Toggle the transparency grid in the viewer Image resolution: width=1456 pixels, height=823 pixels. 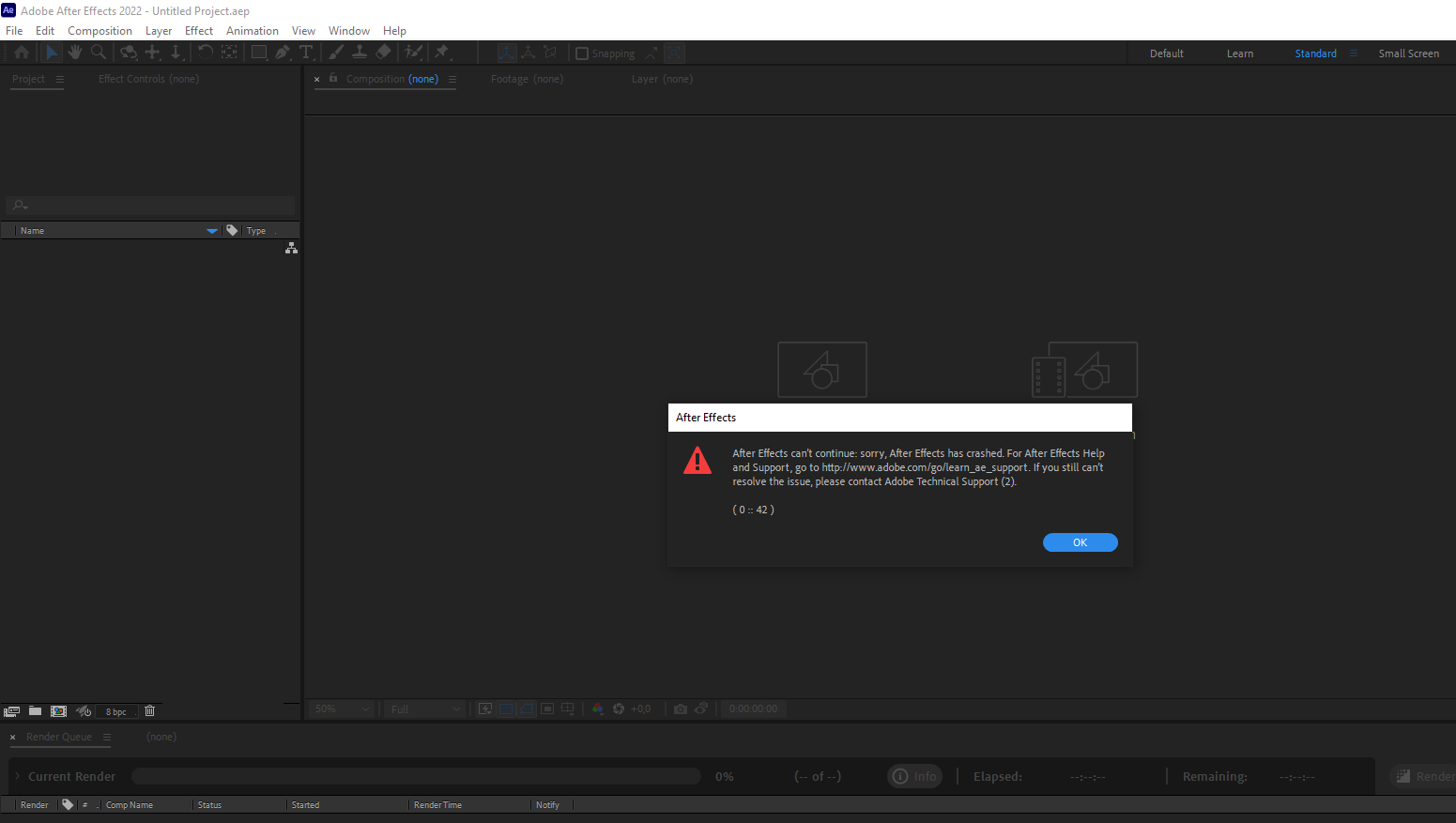506,709
